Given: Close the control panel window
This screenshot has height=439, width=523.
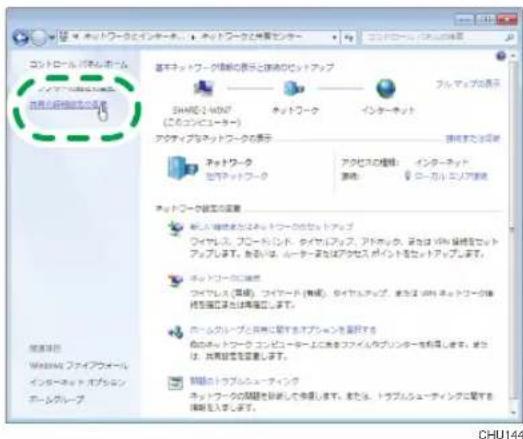Looking at the screenshot, I should [507, 20].
